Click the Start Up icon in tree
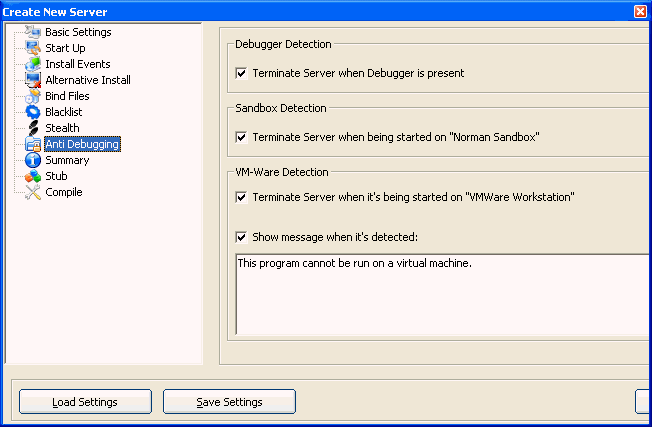 [x=33, y=48]
